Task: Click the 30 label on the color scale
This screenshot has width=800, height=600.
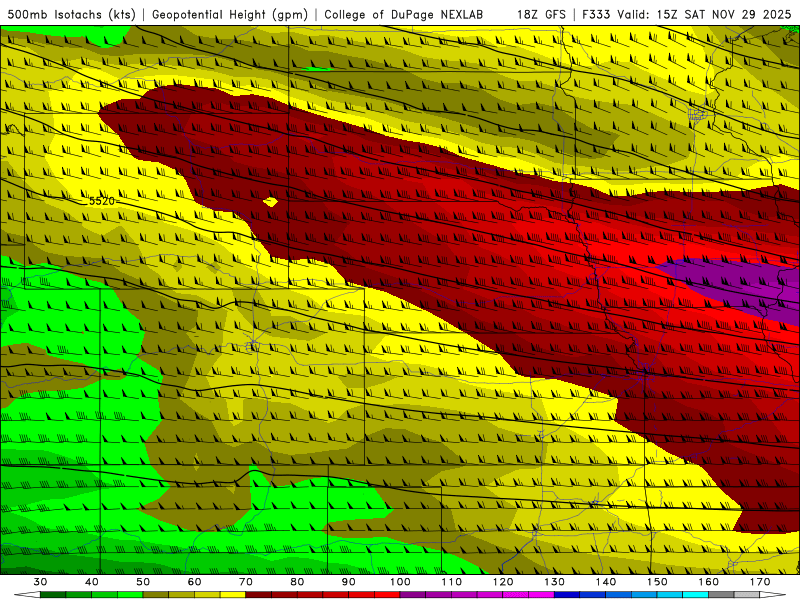Action: 40,582
